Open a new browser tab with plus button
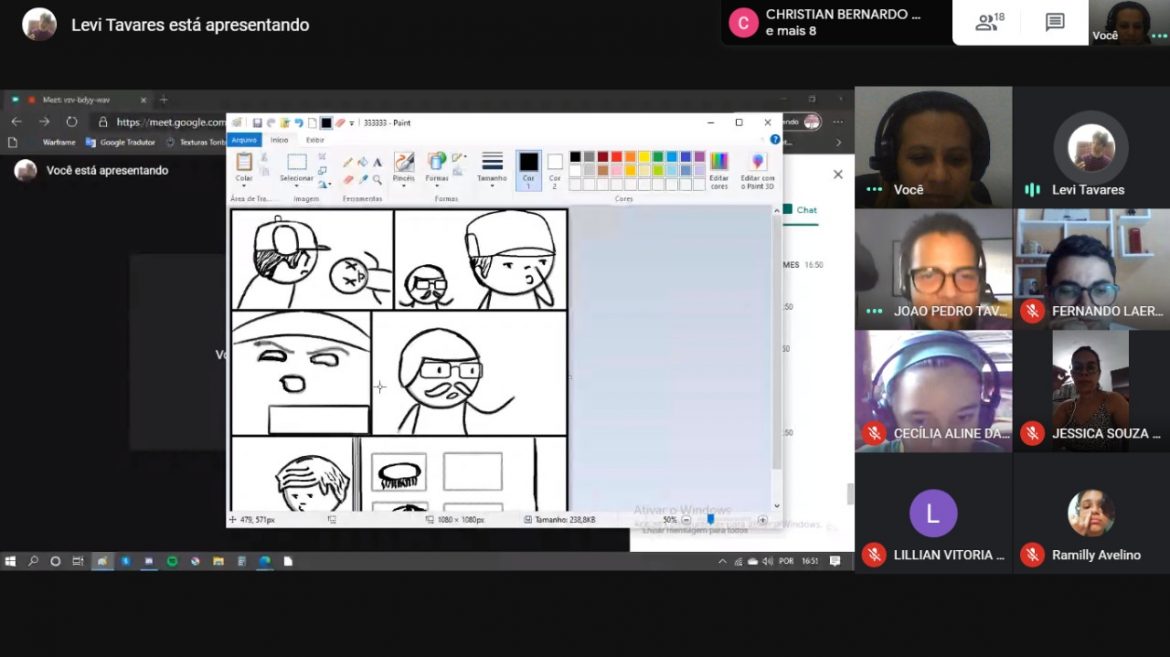 coord(164,99)
